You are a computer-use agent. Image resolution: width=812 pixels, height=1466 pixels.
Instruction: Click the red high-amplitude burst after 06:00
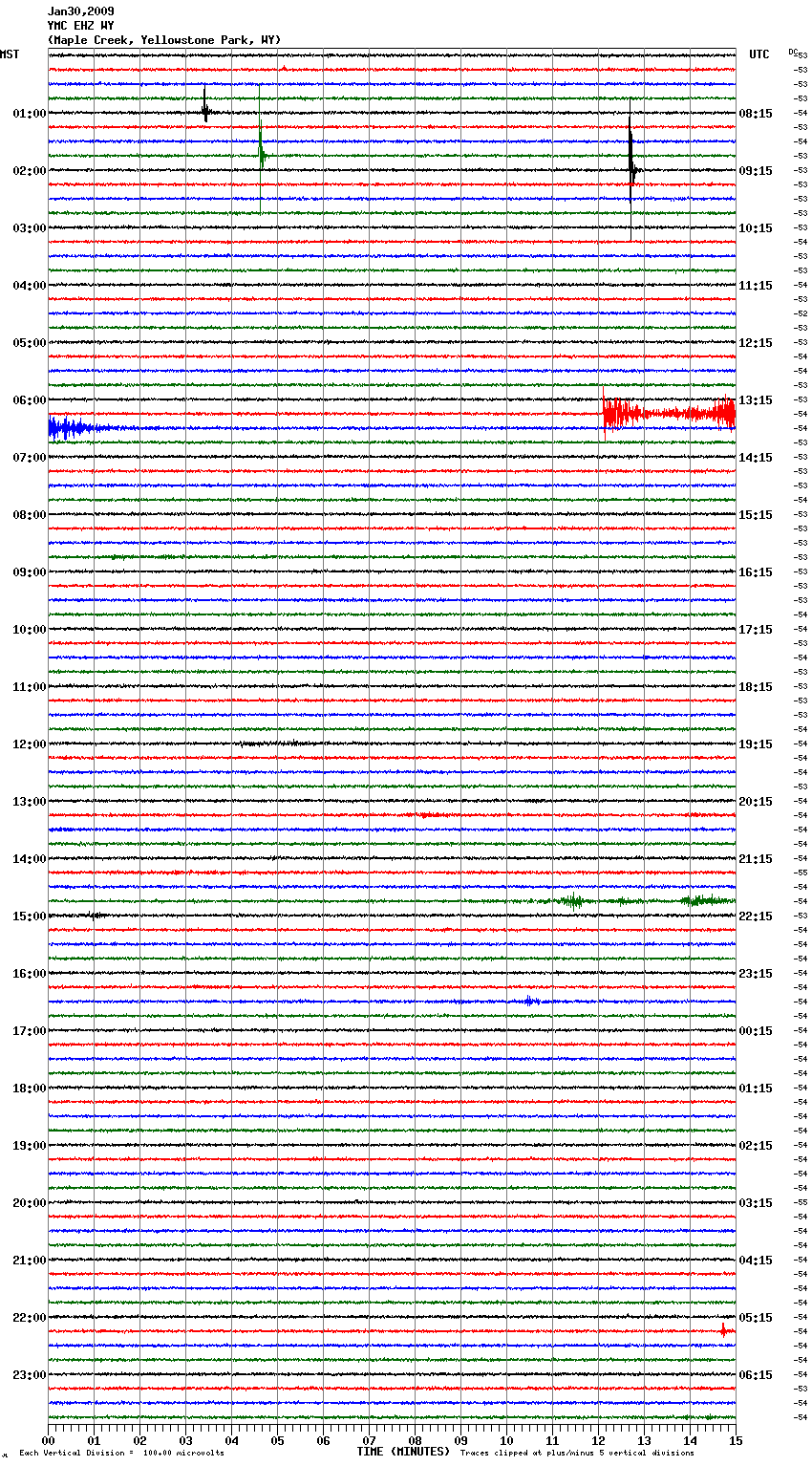pyautogui.click(x=669, y=414)
